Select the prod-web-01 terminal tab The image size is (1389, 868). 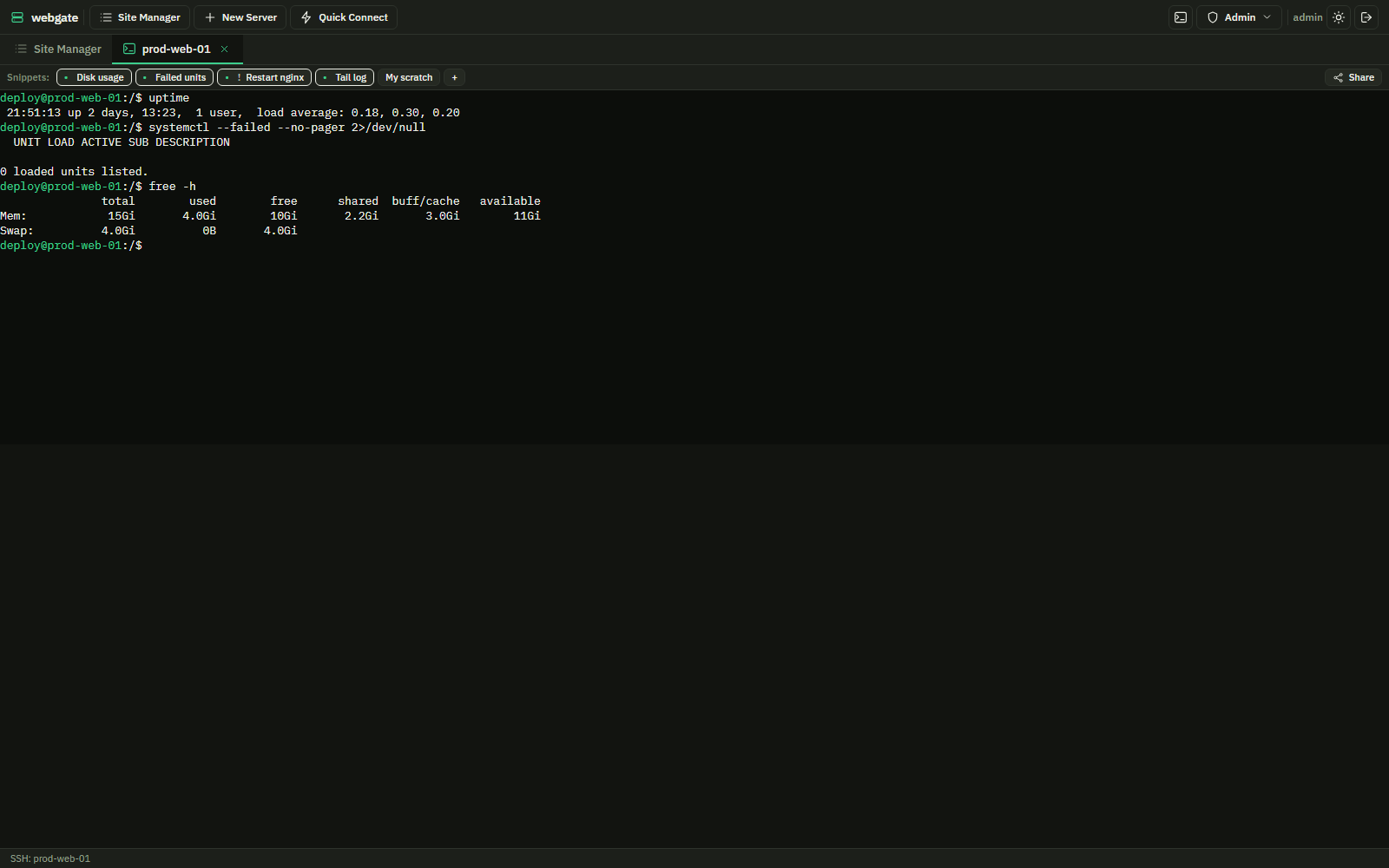176,49
